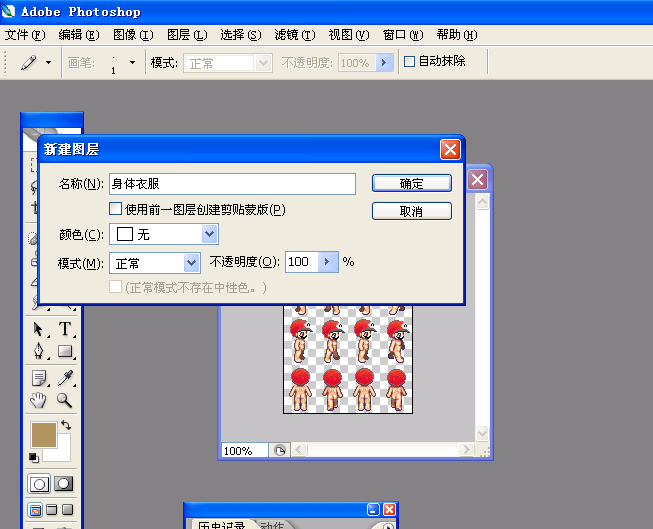
Task: Open the 选择(S) menu
Action: tap(241, 35)
